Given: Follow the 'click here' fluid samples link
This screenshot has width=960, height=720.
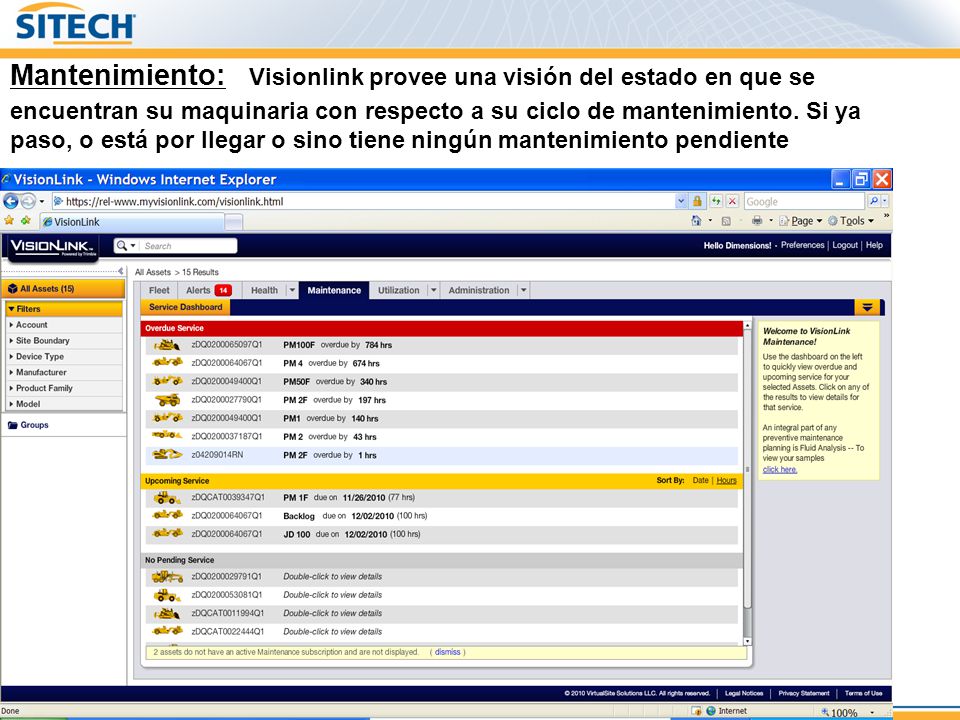Looking at the screenshot, I should 779,470.
